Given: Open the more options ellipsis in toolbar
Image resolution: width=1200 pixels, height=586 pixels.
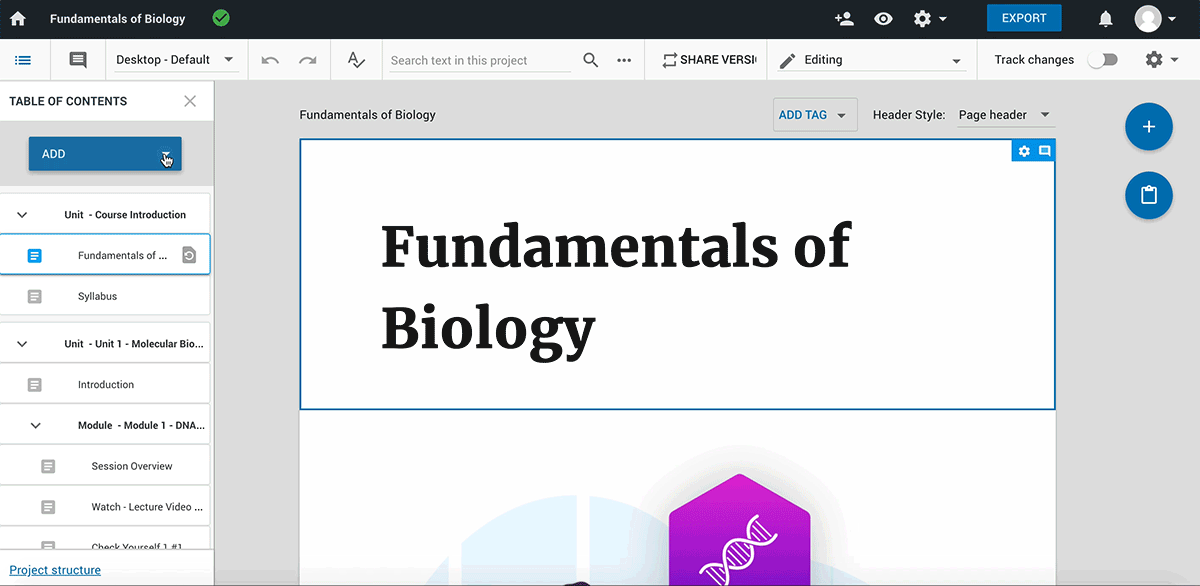Looking at the screenshot, I should pyautogui.click(x=624, y=60).
